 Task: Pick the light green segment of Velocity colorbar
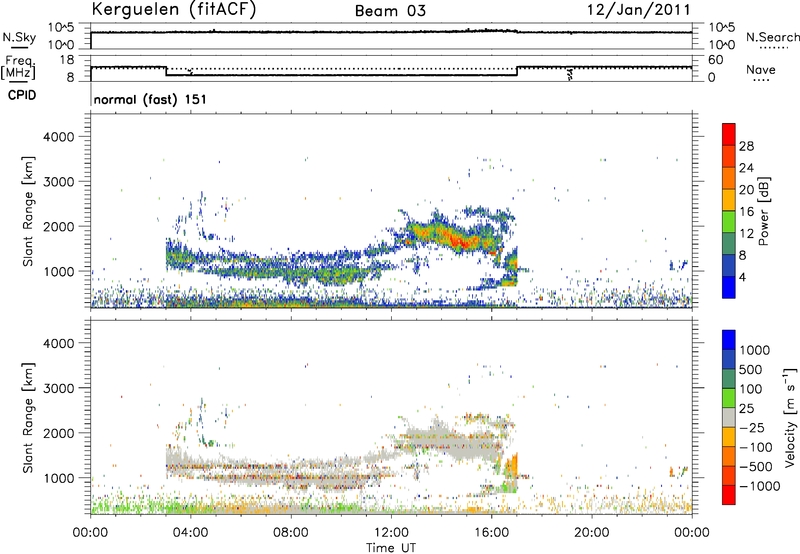(729, 398)
